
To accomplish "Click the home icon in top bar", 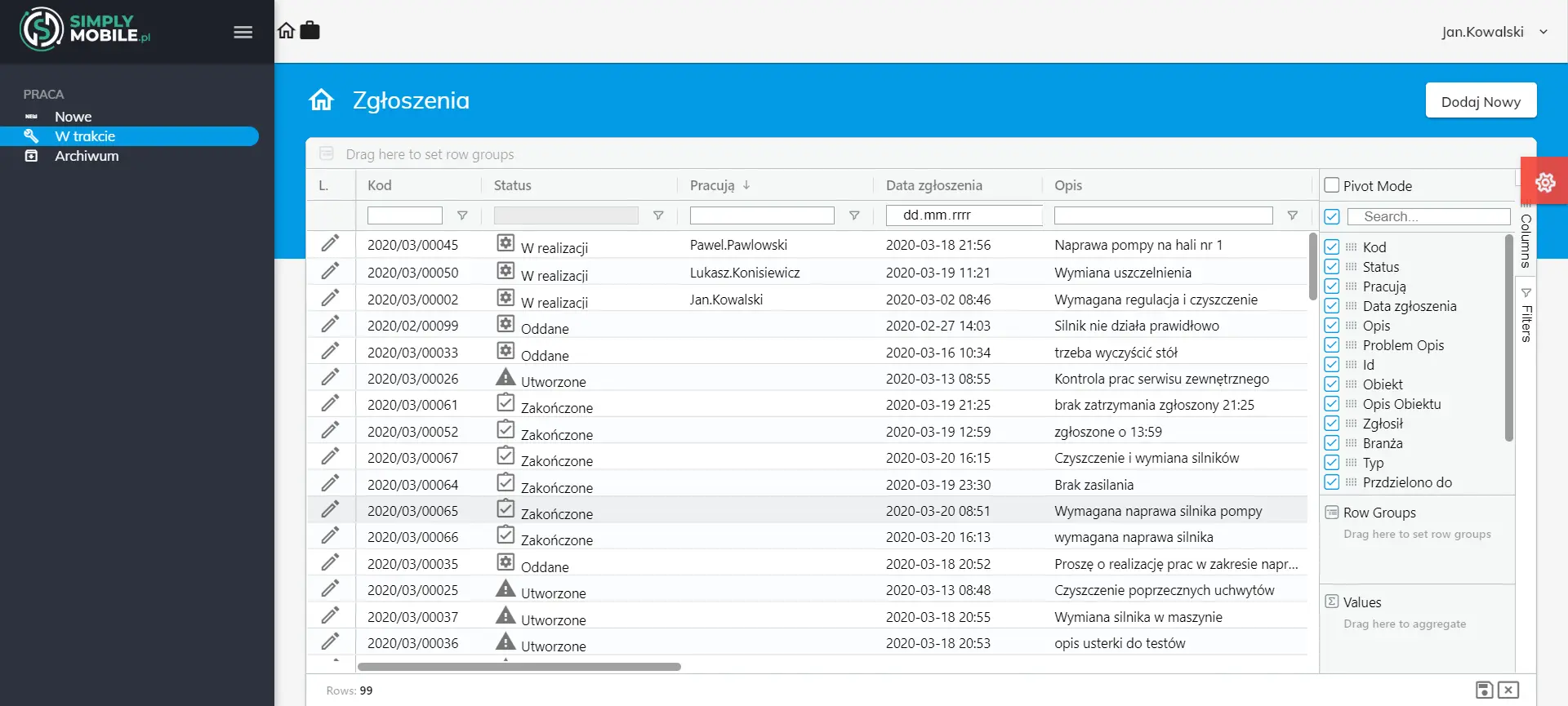I will coord(286,31).
